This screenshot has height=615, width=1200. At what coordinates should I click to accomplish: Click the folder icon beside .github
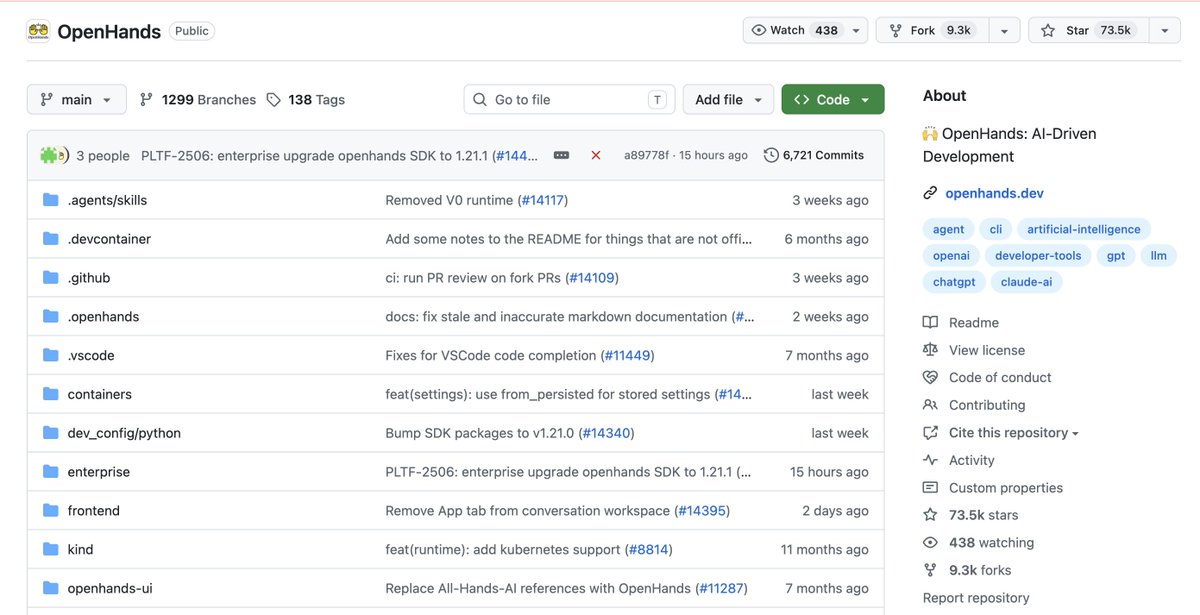(51, 278)
